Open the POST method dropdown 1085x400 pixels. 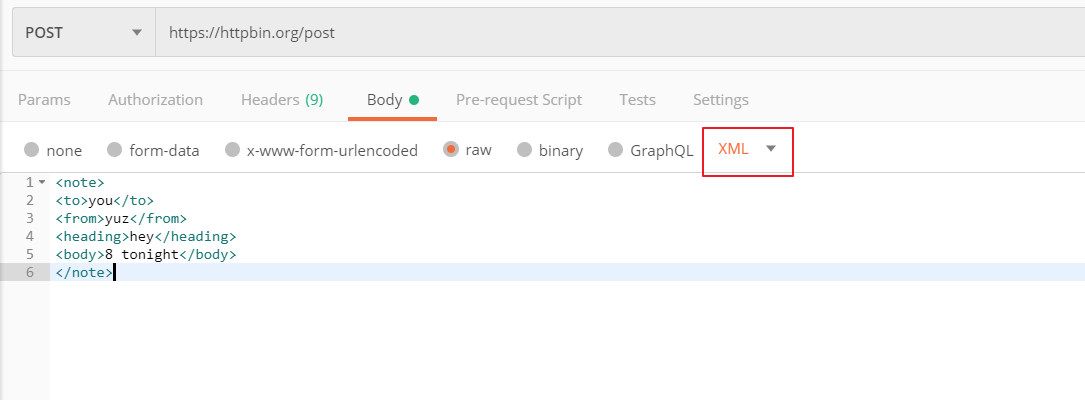point(83,32)
